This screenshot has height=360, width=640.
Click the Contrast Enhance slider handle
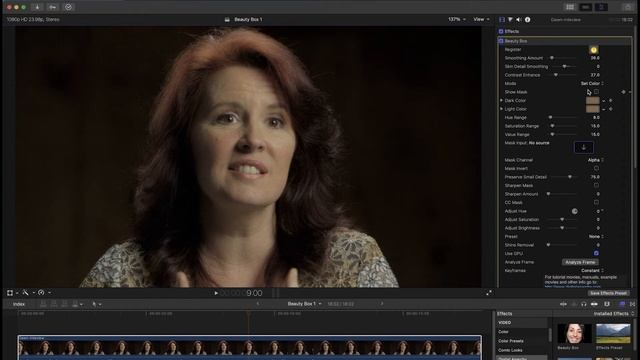[x=556, y=75]
